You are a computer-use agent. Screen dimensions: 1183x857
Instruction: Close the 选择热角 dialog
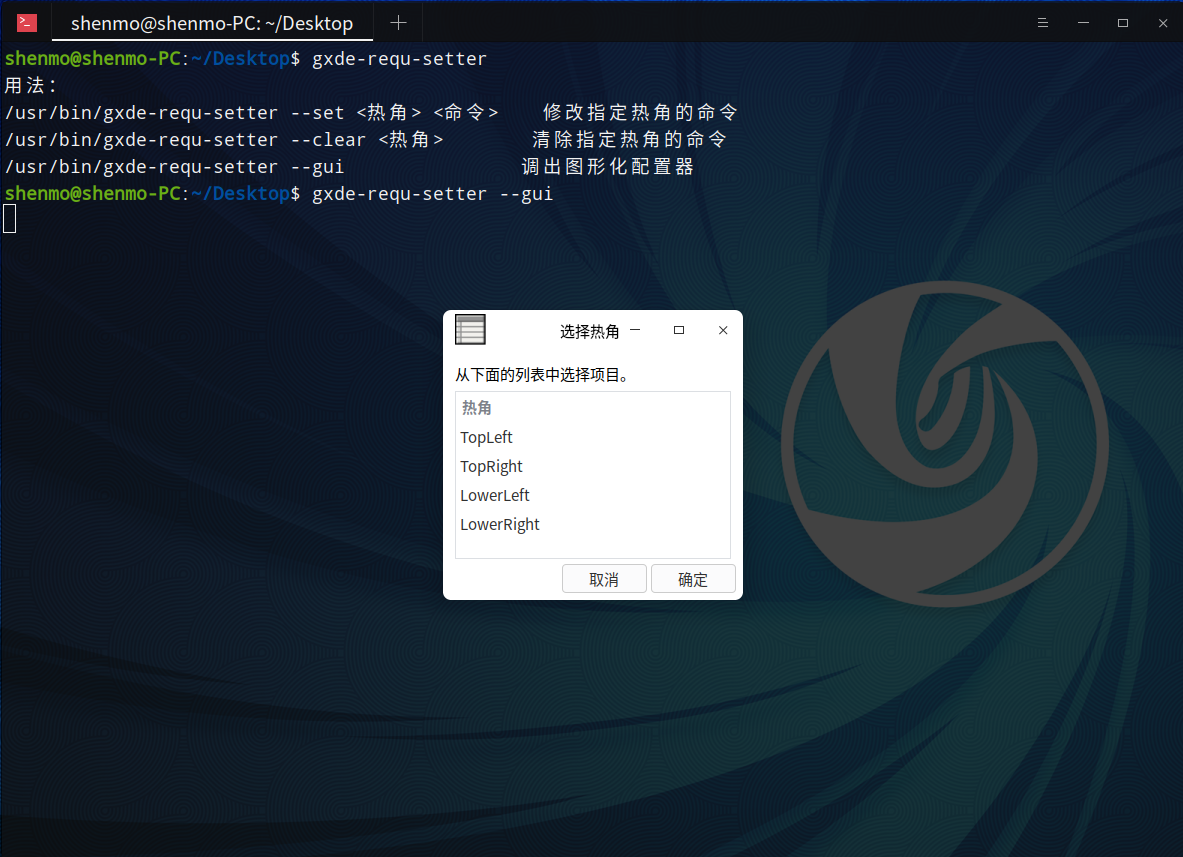(x=723, y=330)
